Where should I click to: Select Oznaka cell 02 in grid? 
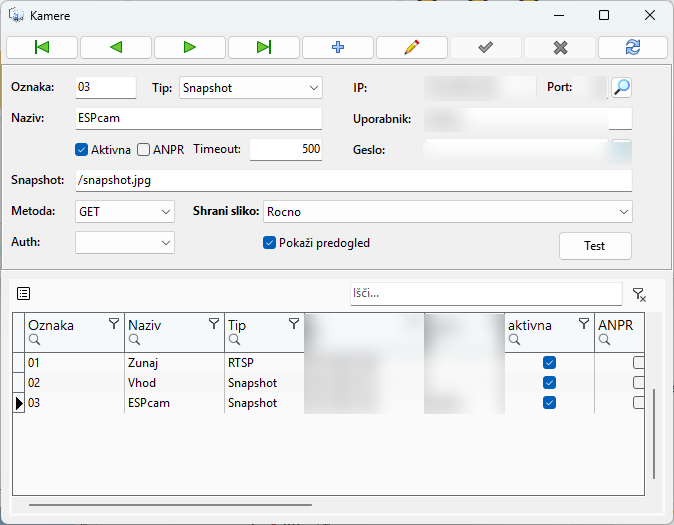click(74, 383)
